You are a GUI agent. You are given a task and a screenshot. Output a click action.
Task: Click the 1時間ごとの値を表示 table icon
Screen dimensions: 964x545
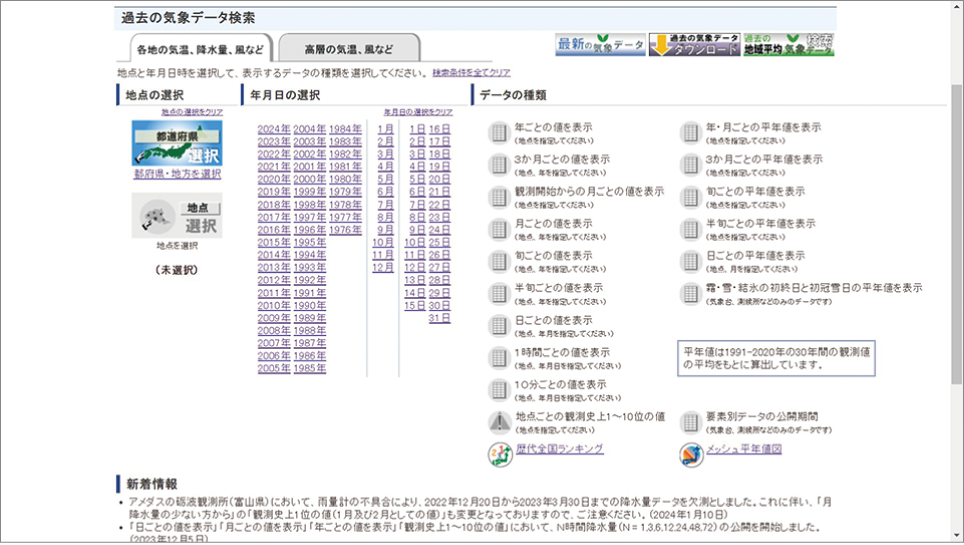499,357
